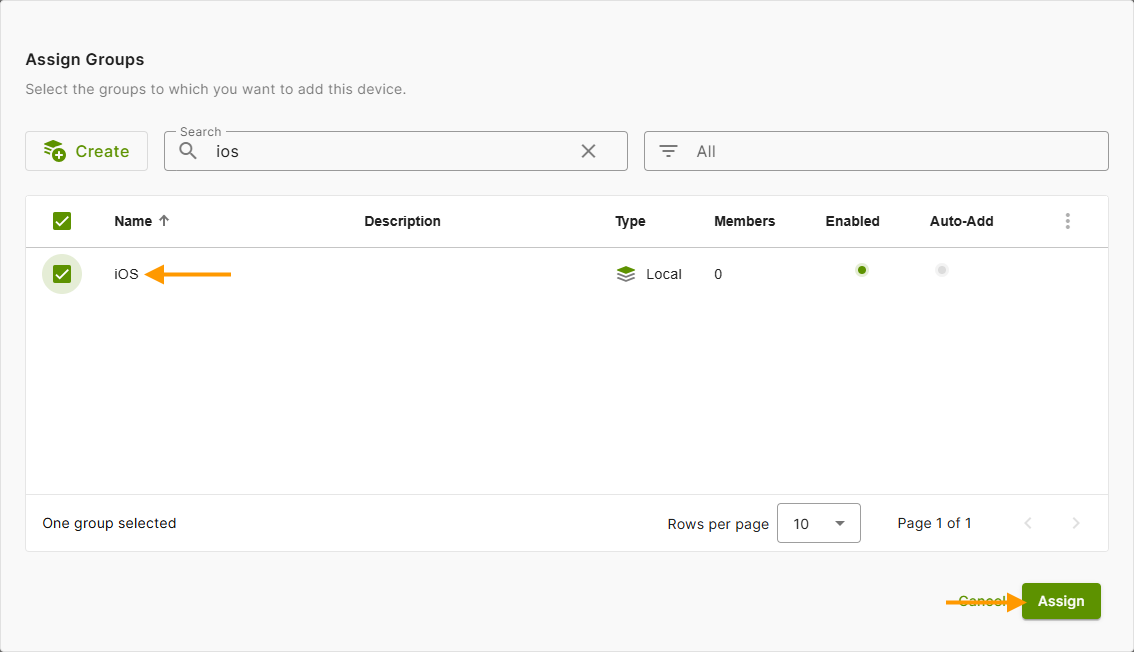The width and height of the screenshot is (1134, 652).
Task: Click the Description column header
Action: point(402,221)
